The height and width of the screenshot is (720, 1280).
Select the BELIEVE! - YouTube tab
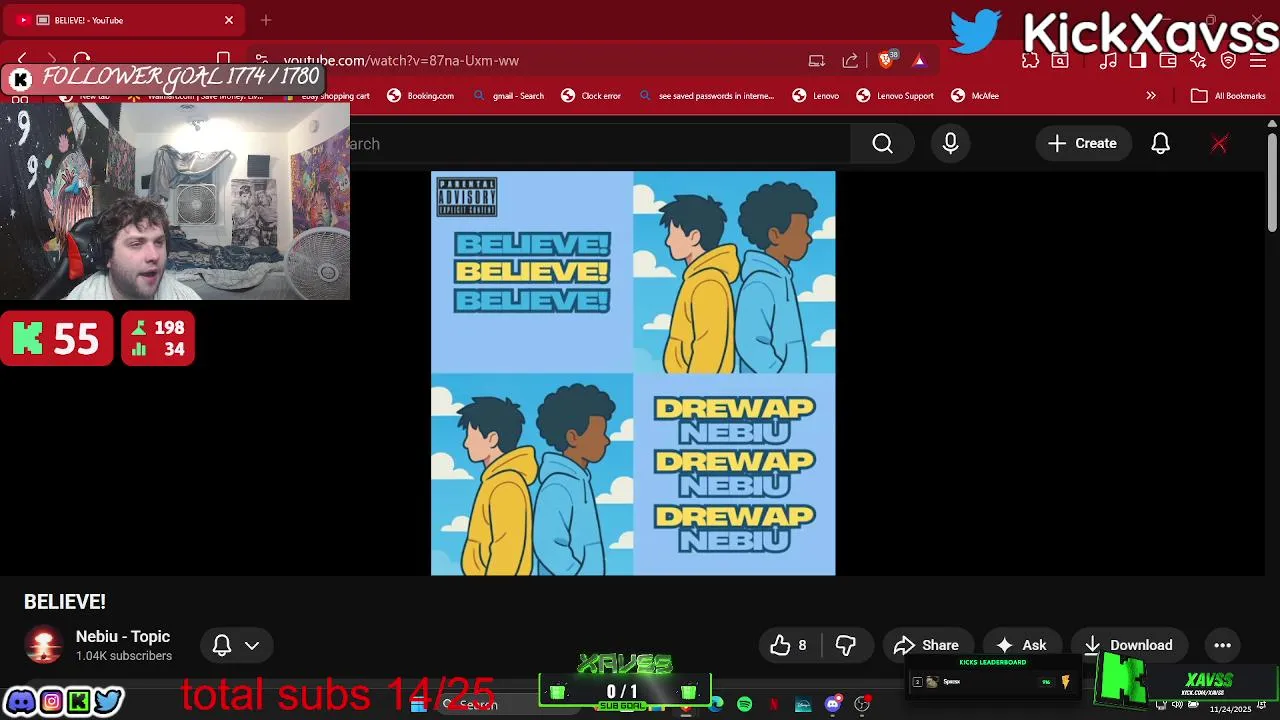tap(125, 20)
